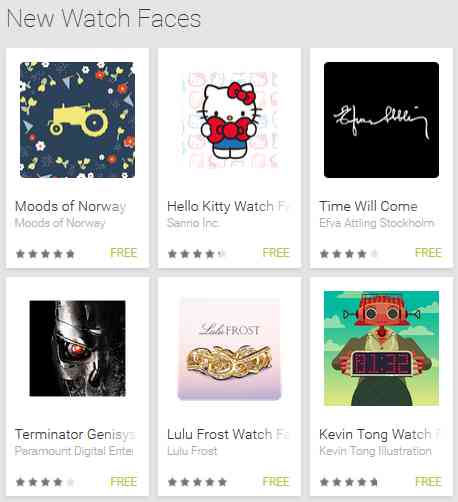Click the Lulu Frost Watch Face title

[x=229, y=434]
